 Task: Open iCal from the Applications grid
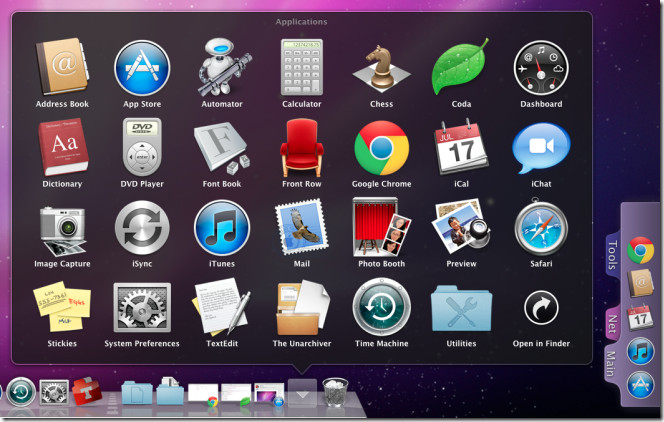pos(461,146)
